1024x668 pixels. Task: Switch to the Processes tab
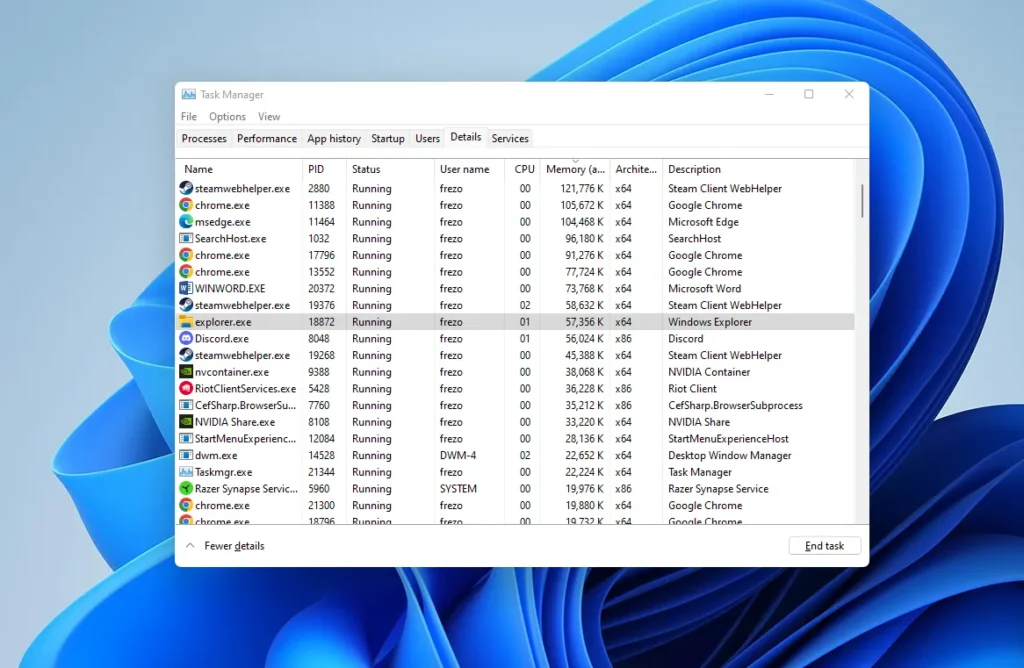[204, 138]
